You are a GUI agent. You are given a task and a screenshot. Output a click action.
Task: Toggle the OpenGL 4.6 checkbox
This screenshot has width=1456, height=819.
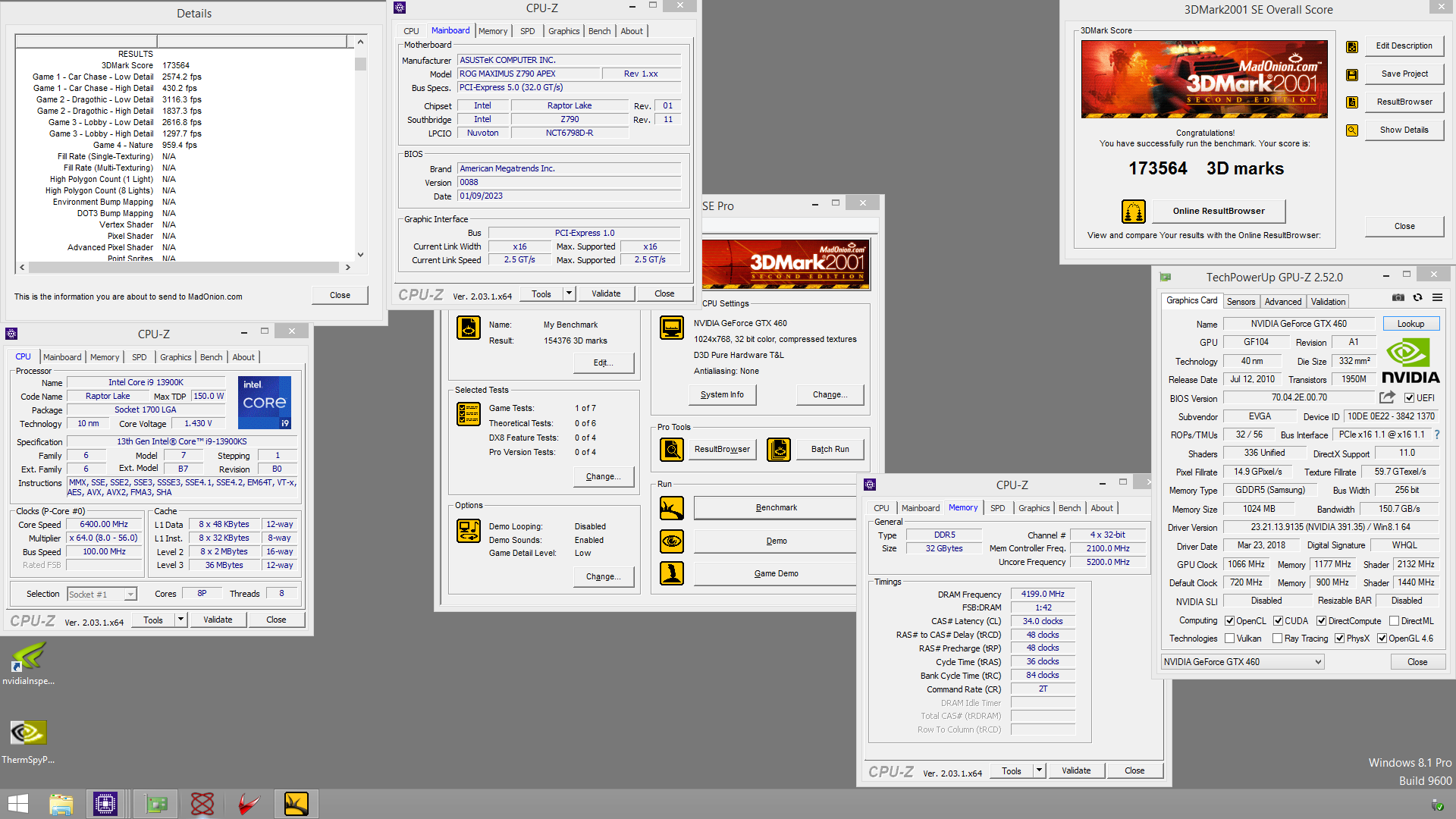click(1382, 639)
